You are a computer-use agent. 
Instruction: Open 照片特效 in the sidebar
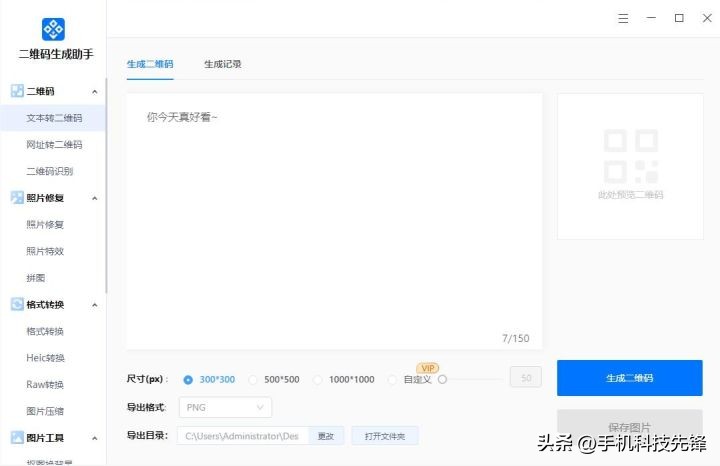(x=45, y=251)
